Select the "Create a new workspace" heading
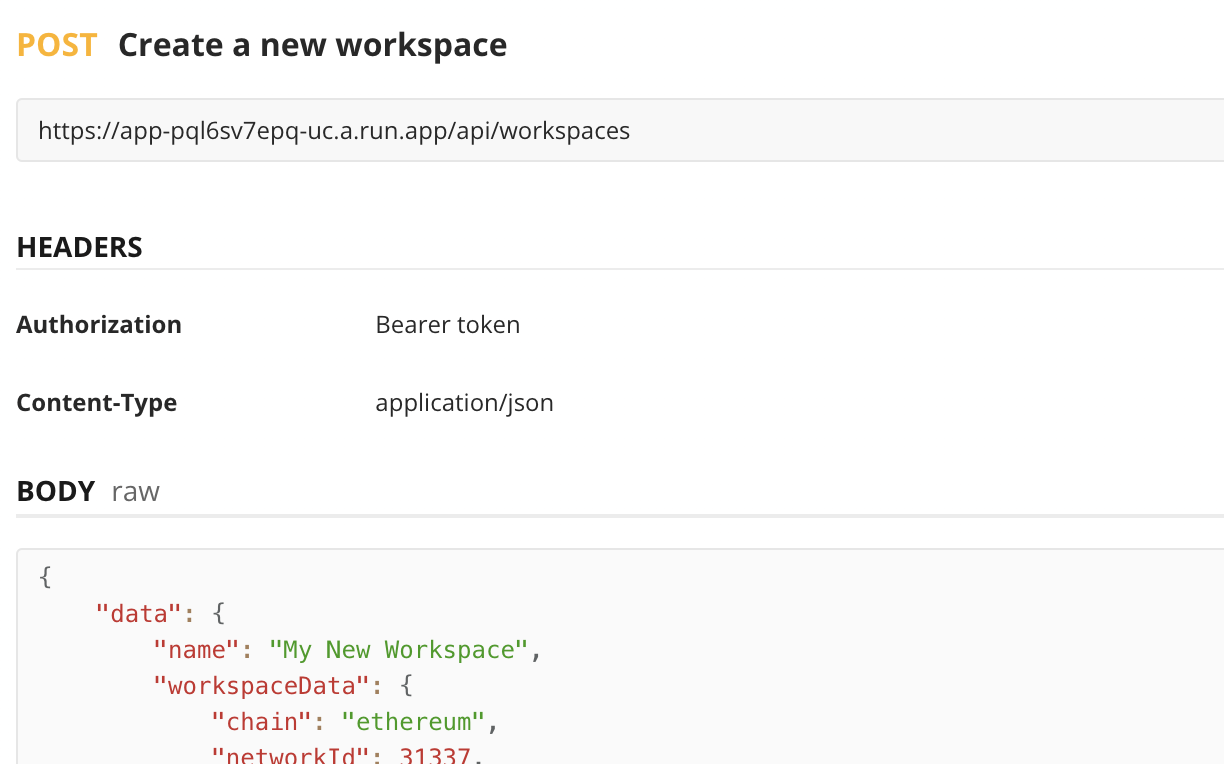The image size is (1224, 764). tap(312, 45)
